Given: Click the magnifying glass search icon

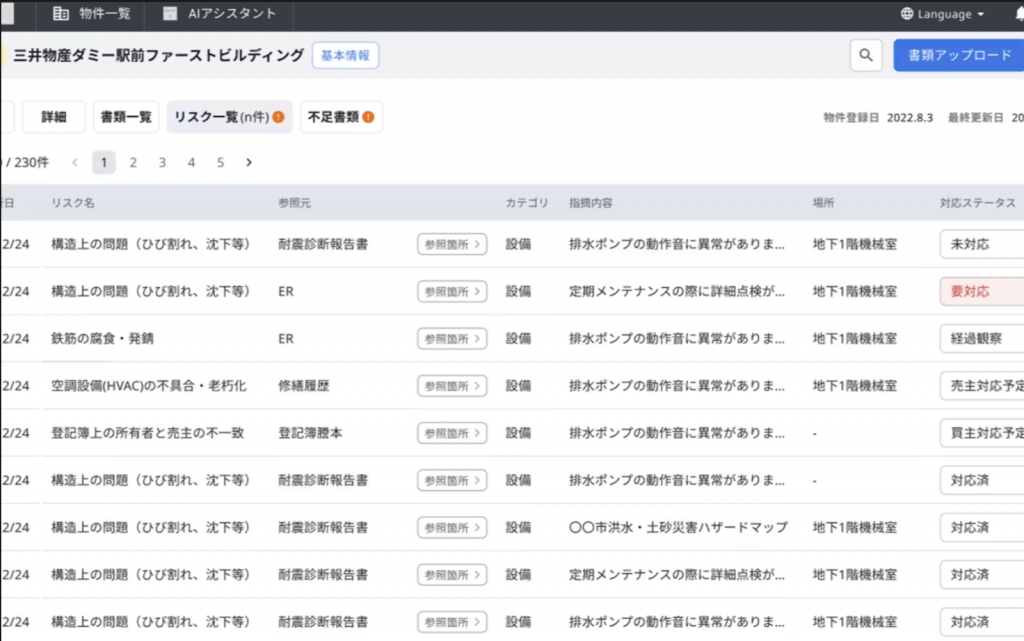Looking at the screenshot, I should coord(866,56).
